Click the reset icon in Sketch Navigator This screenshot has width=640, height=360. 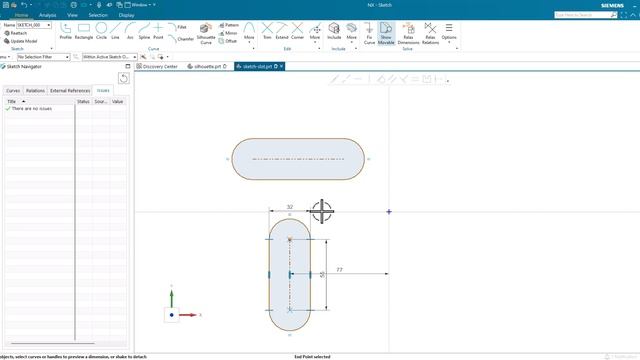pos(124,78)
